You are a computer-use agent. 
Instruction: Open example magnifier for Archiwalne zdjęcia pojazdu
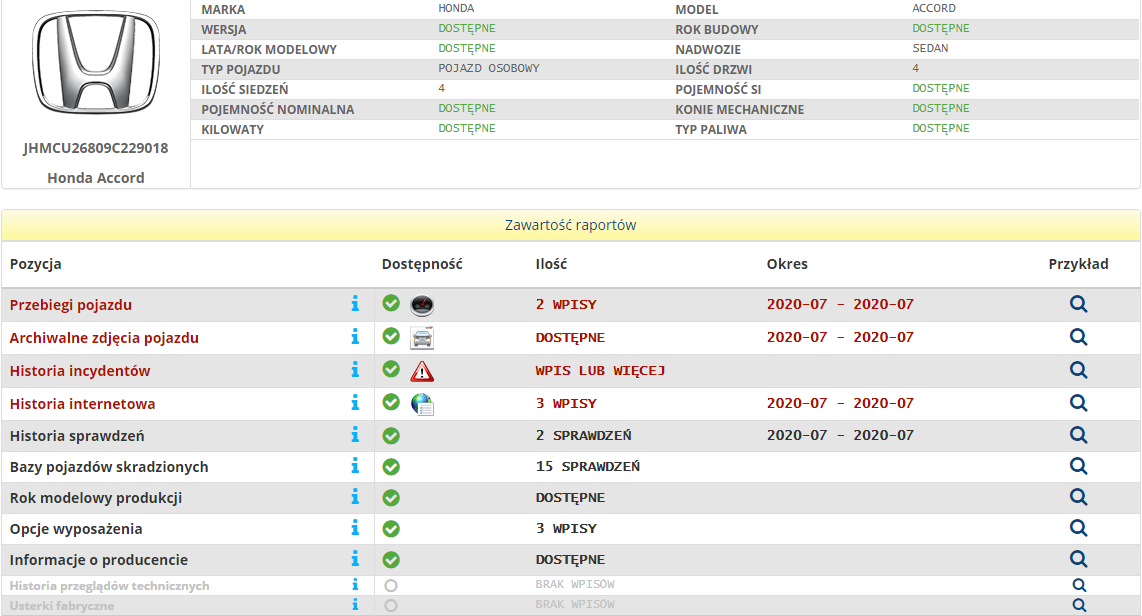click(x=1078, y=337)
